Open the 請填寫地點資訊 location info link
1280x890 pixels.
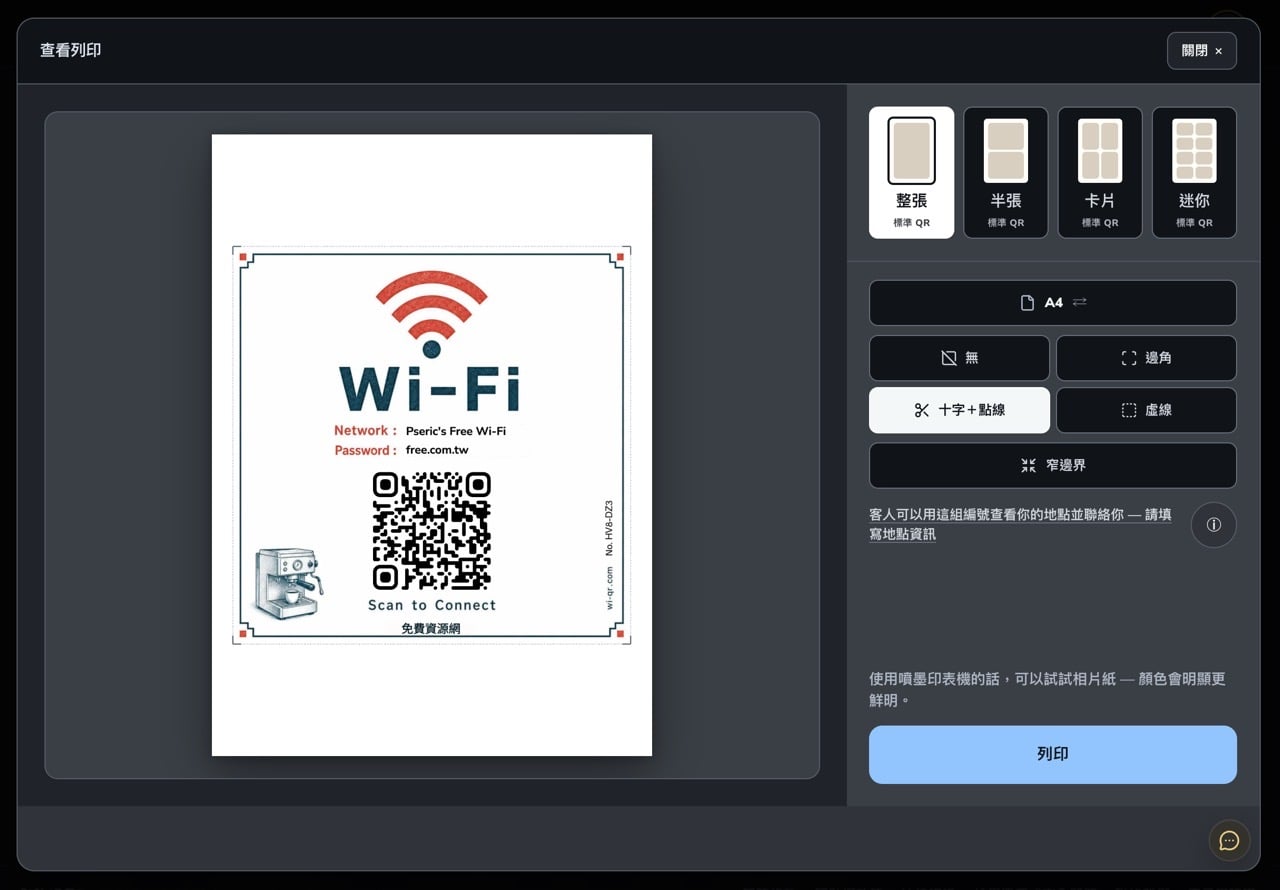coord(1020,524)
